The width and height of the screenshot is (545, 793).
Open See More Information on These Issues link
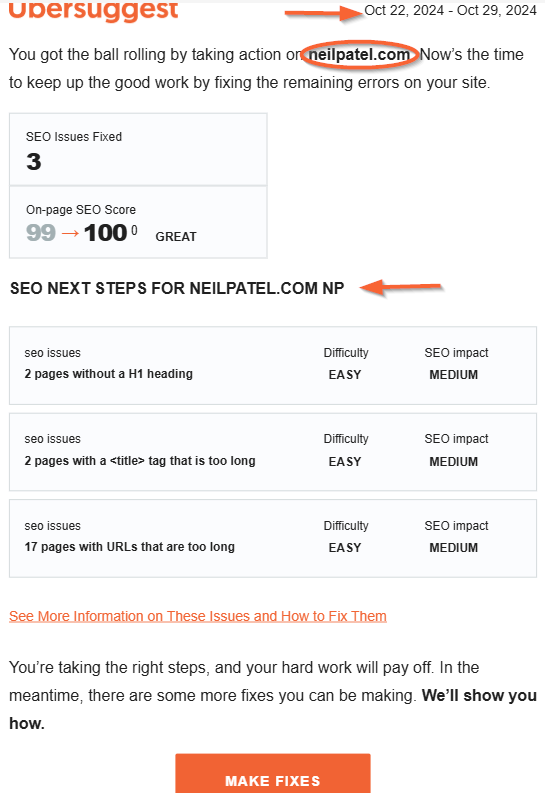pos(198,616)
